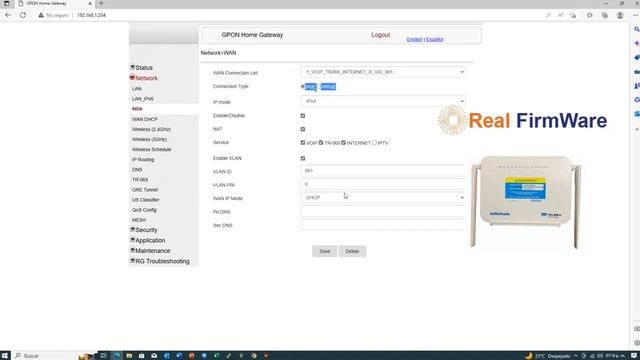
Task: Open the Windows Start menu
Action: 5,356
